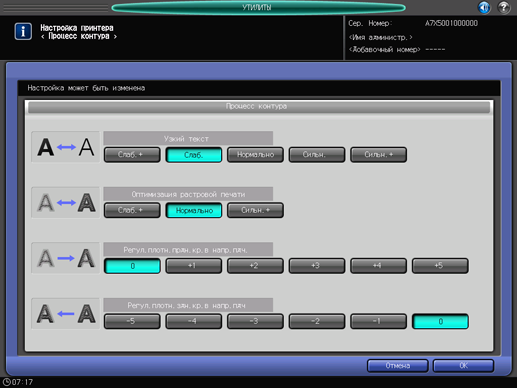Click Регул. плотн. здн. кр. label
Screen dimensions: 517x388
tap(188, 305)
